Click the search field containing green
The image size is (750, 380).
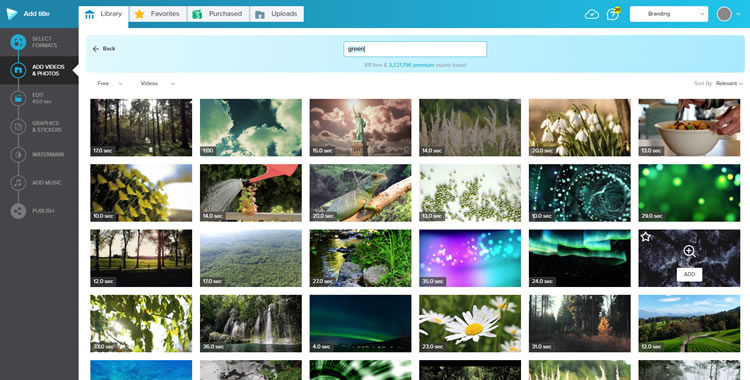pos(415,49)
